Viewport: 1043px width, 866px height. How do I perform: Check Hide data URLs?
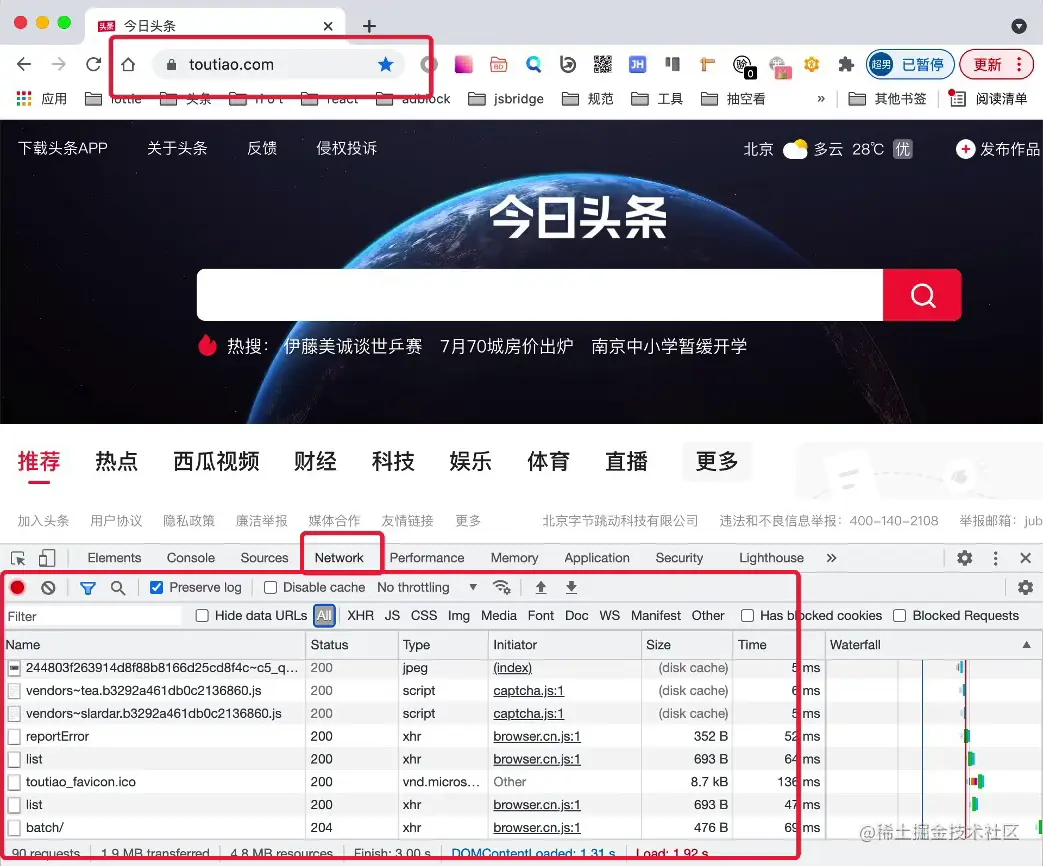[x=202, y=616]
